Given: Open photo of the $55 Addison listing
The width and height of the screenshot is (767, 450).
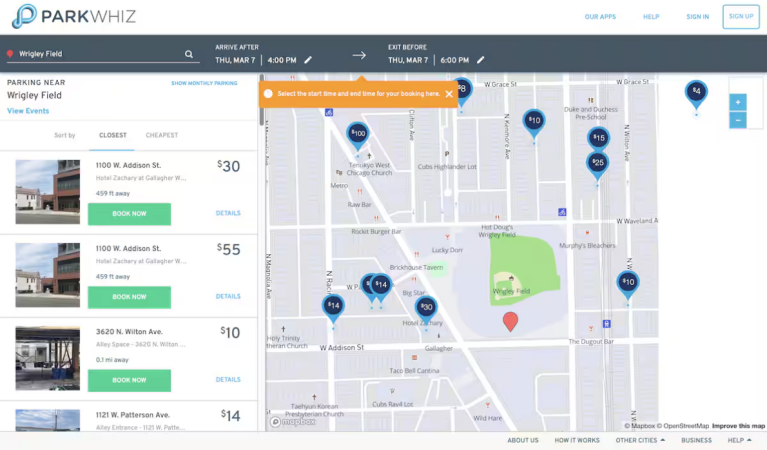Looking at the screenshot, I should 47,275.
